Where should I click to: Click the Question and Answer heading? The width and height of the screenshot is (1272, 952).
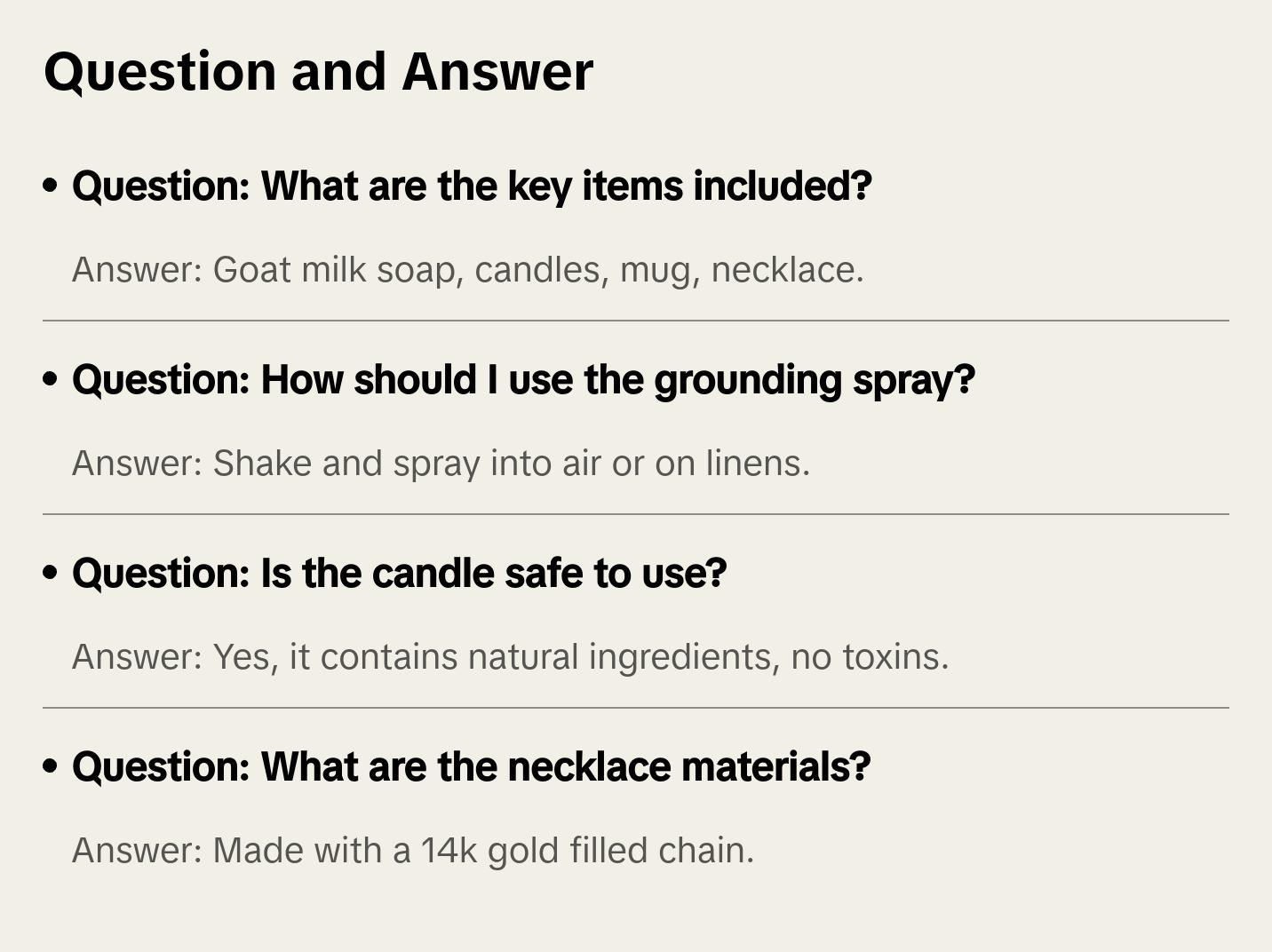coord(318,71)
